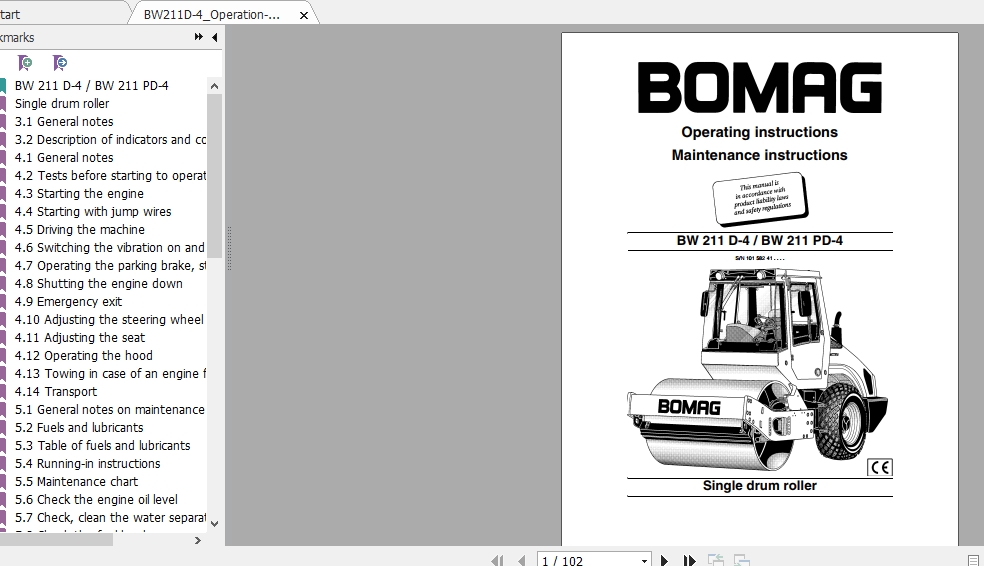Click 'Operating instructions' heading on the page

[x=759, y=132]
